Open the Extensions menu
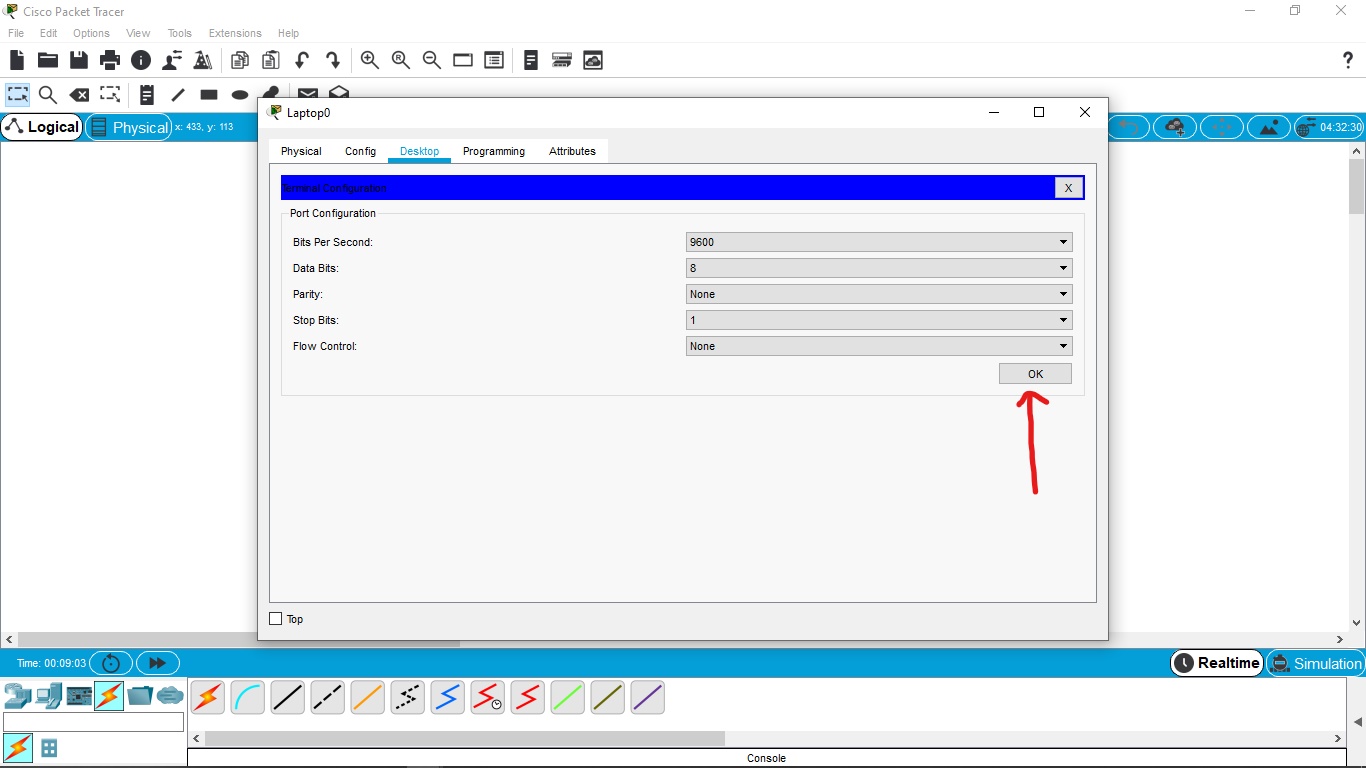This screenshot has width=1366, height=768. pos(234,33)
